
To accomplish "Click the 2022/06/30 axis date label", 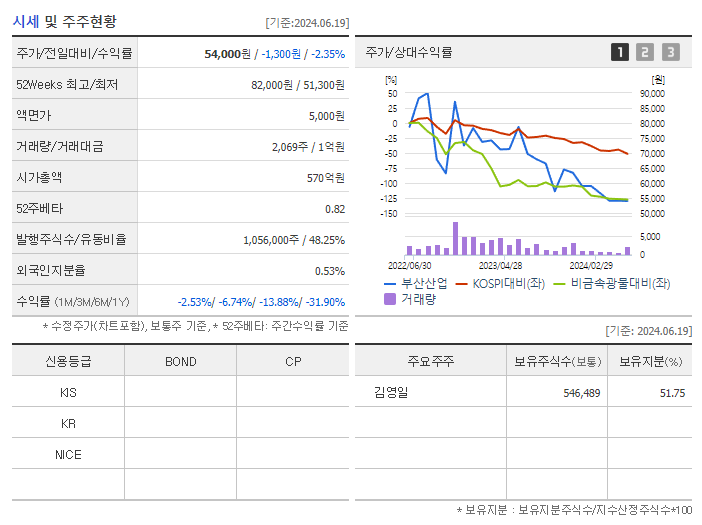I will click(x=409, y=266).
